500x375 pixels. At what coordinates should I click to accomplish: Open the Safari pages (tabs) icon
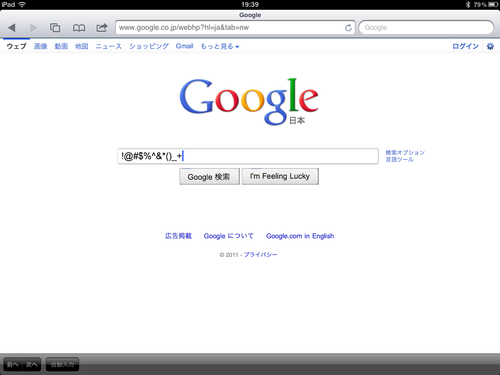(x=55, y=28)
